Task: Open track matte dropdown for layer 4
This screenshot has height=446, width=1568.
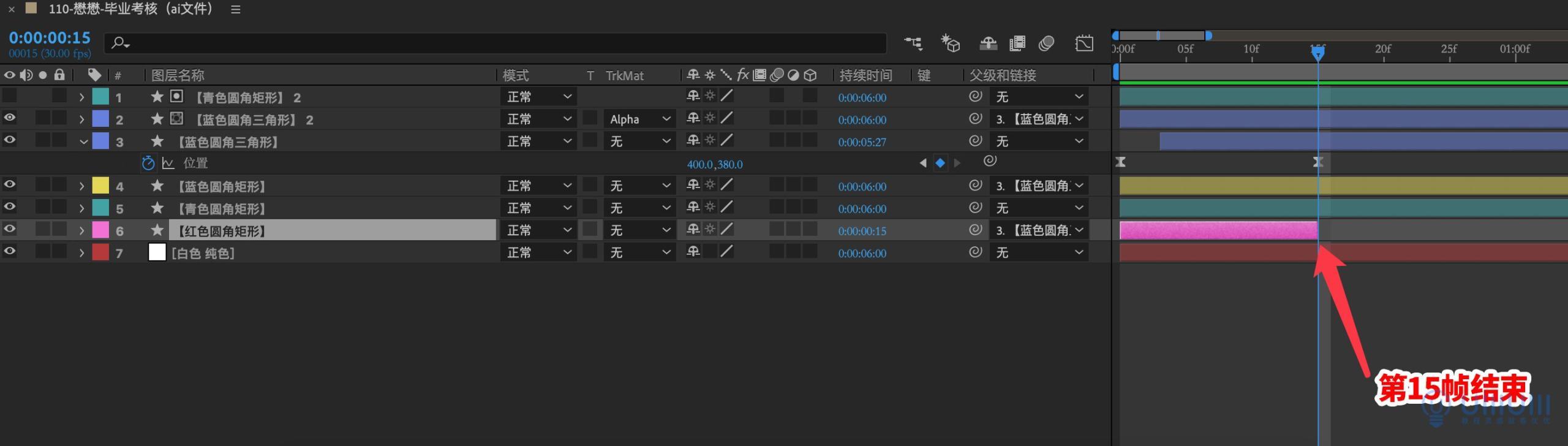Action: pos(639,186)
